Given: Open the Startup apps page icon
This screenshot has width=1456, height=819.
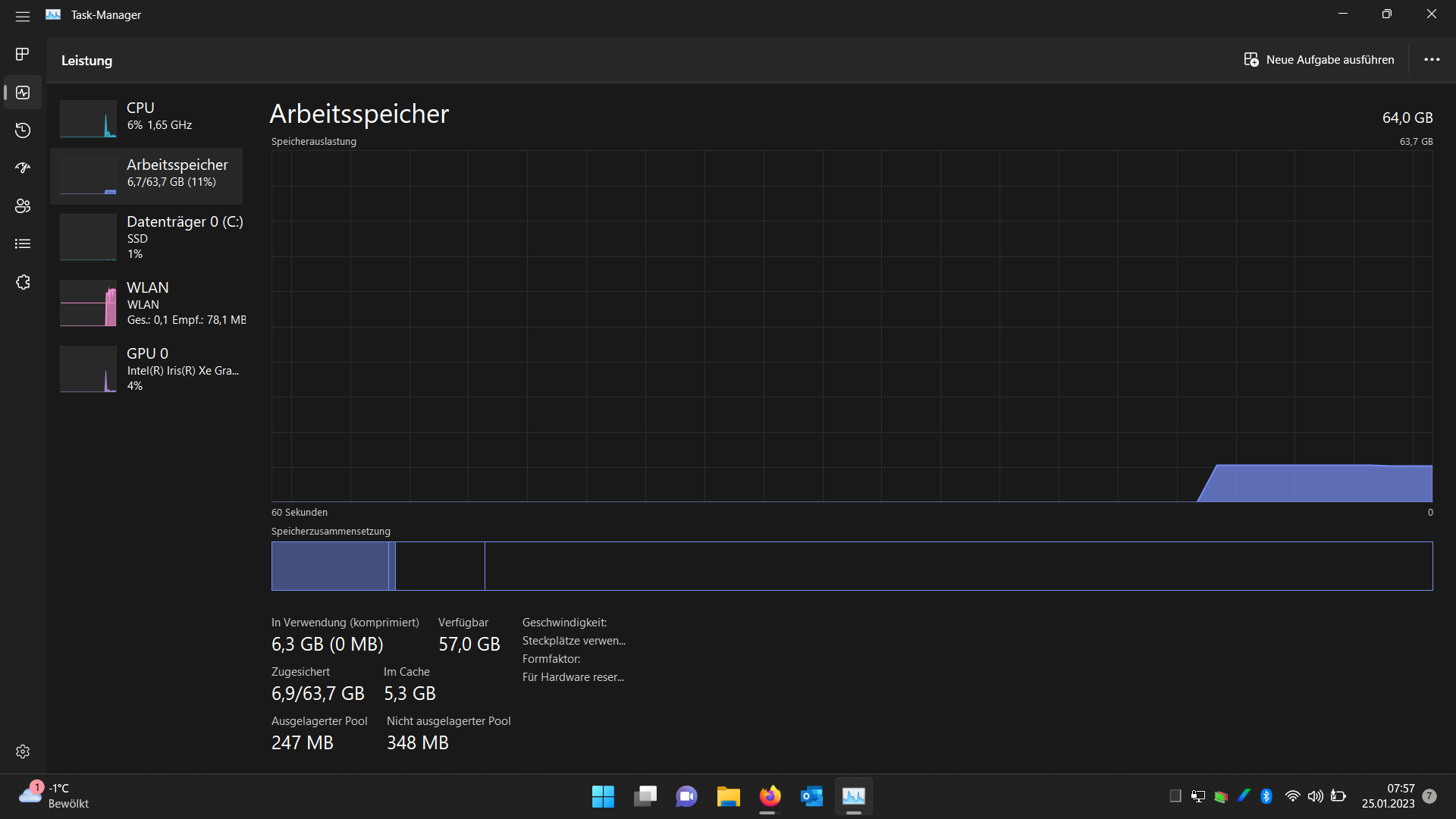Looking at the screenshot, I should [23, 168].
